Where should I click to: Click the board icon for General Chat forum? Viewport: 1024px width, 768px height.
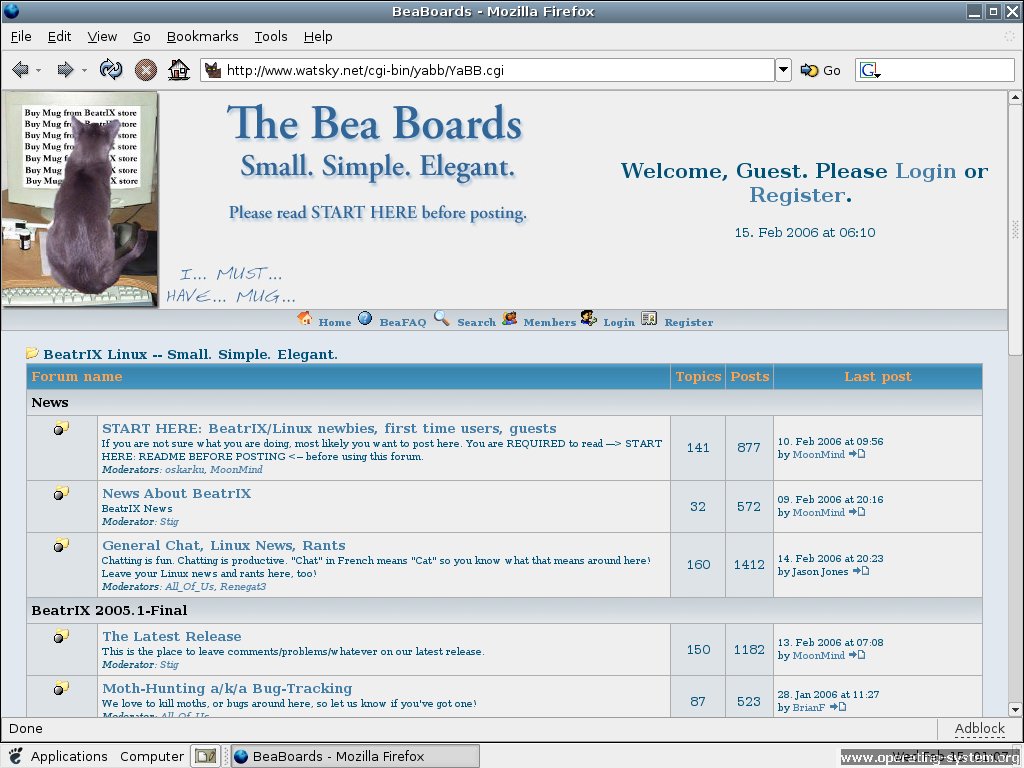(x=61, y=545)
